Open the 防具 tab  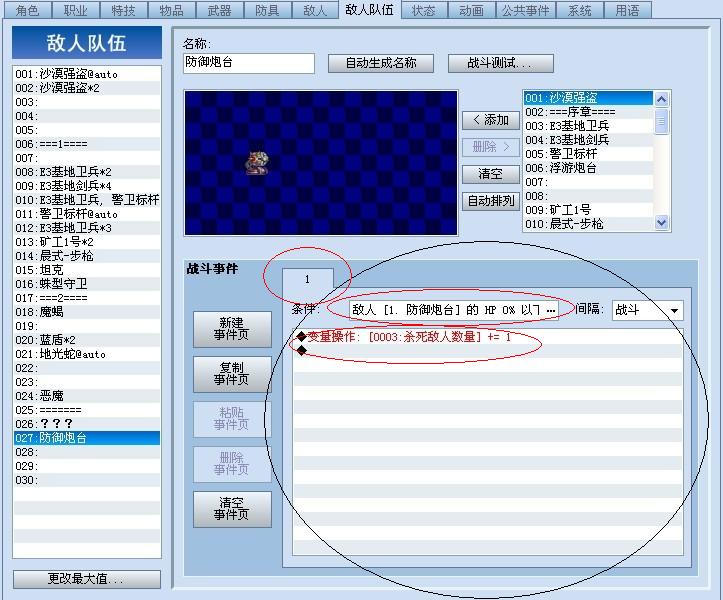(x=267, y=10)
